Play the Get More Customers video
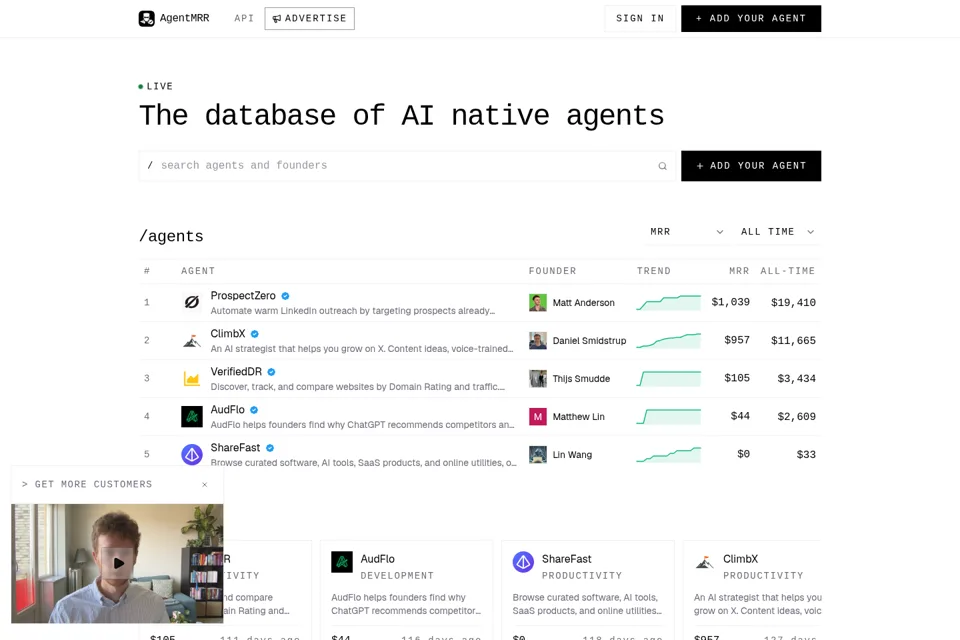The height and width of the screenshot is (640, 960). point(118,563)
